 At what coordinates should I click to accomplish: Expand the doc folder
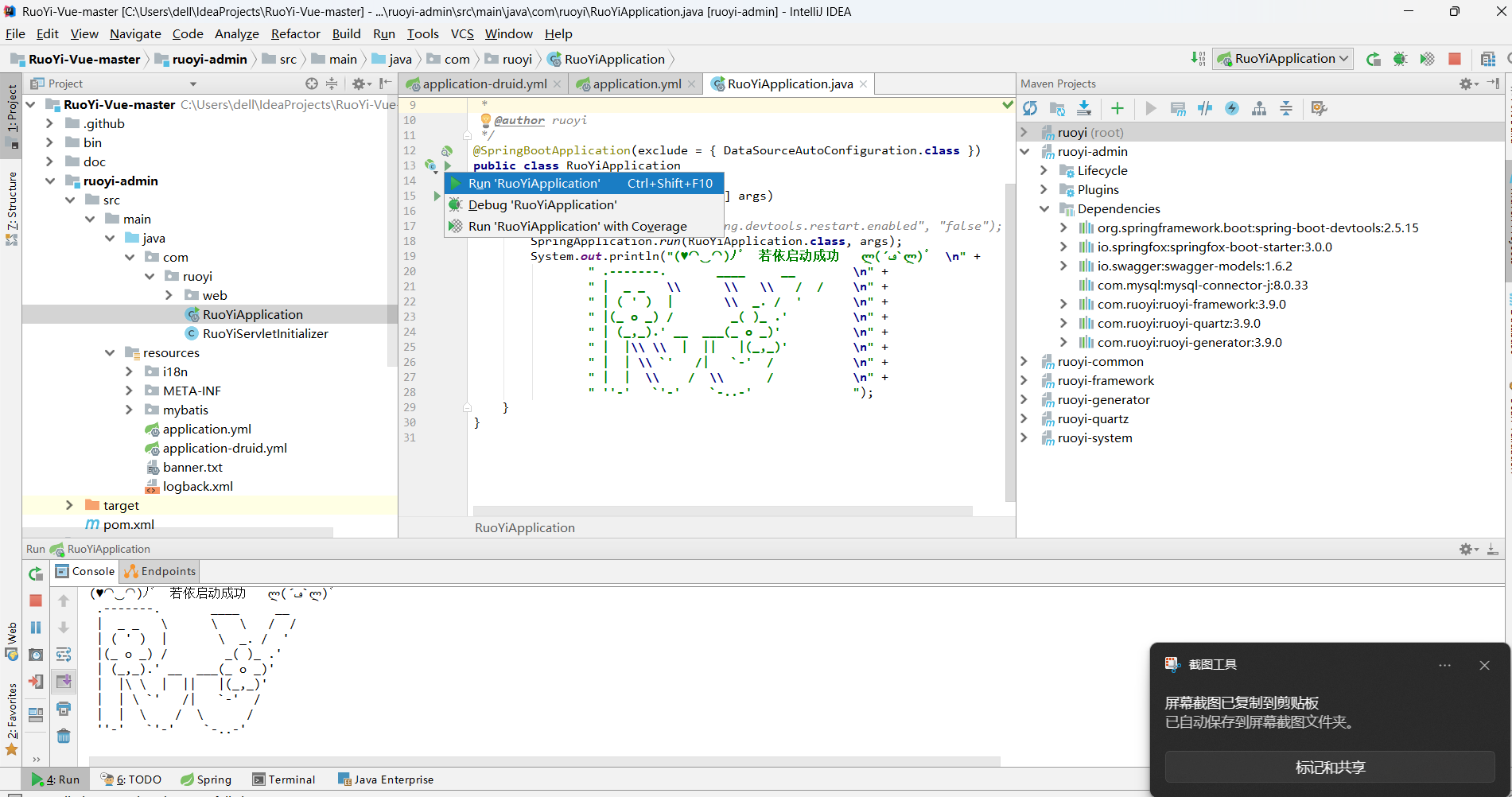(x=49, y=161)
